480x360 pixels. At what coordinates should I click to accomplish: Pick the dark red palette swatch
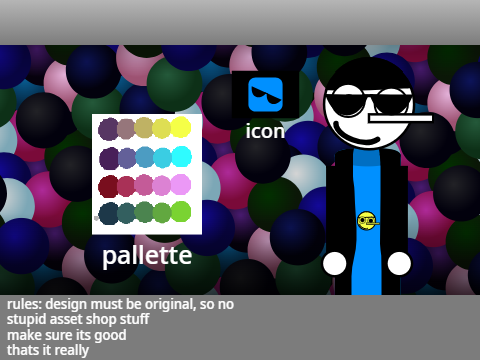click(108, 186)
